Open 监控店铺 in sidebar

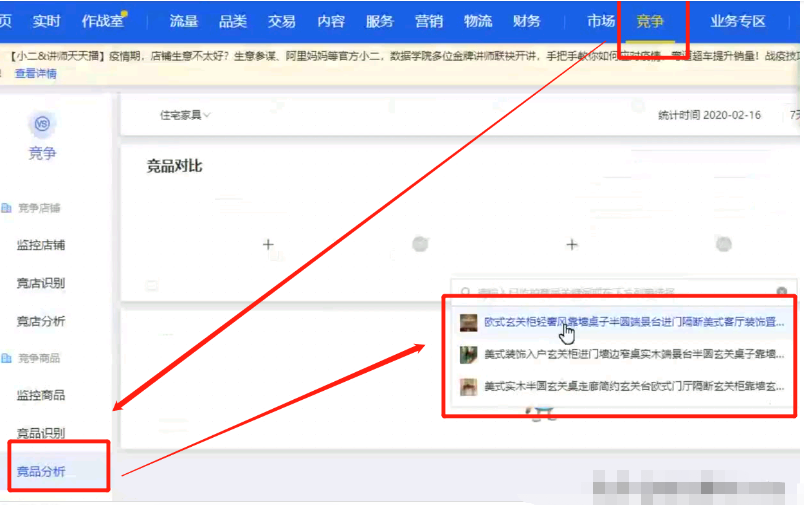coord(41,245)
